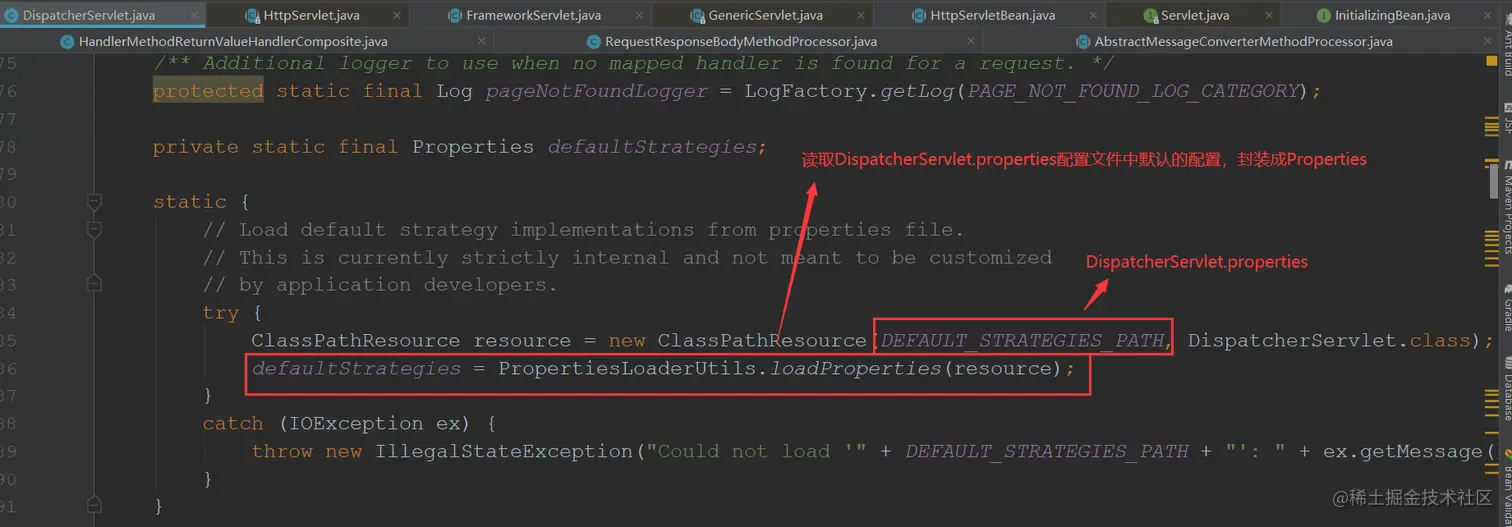The height and width of the screenshot is (527, 1512).
Task: Click the 'catch' keyword
Action: coord(232,424)
